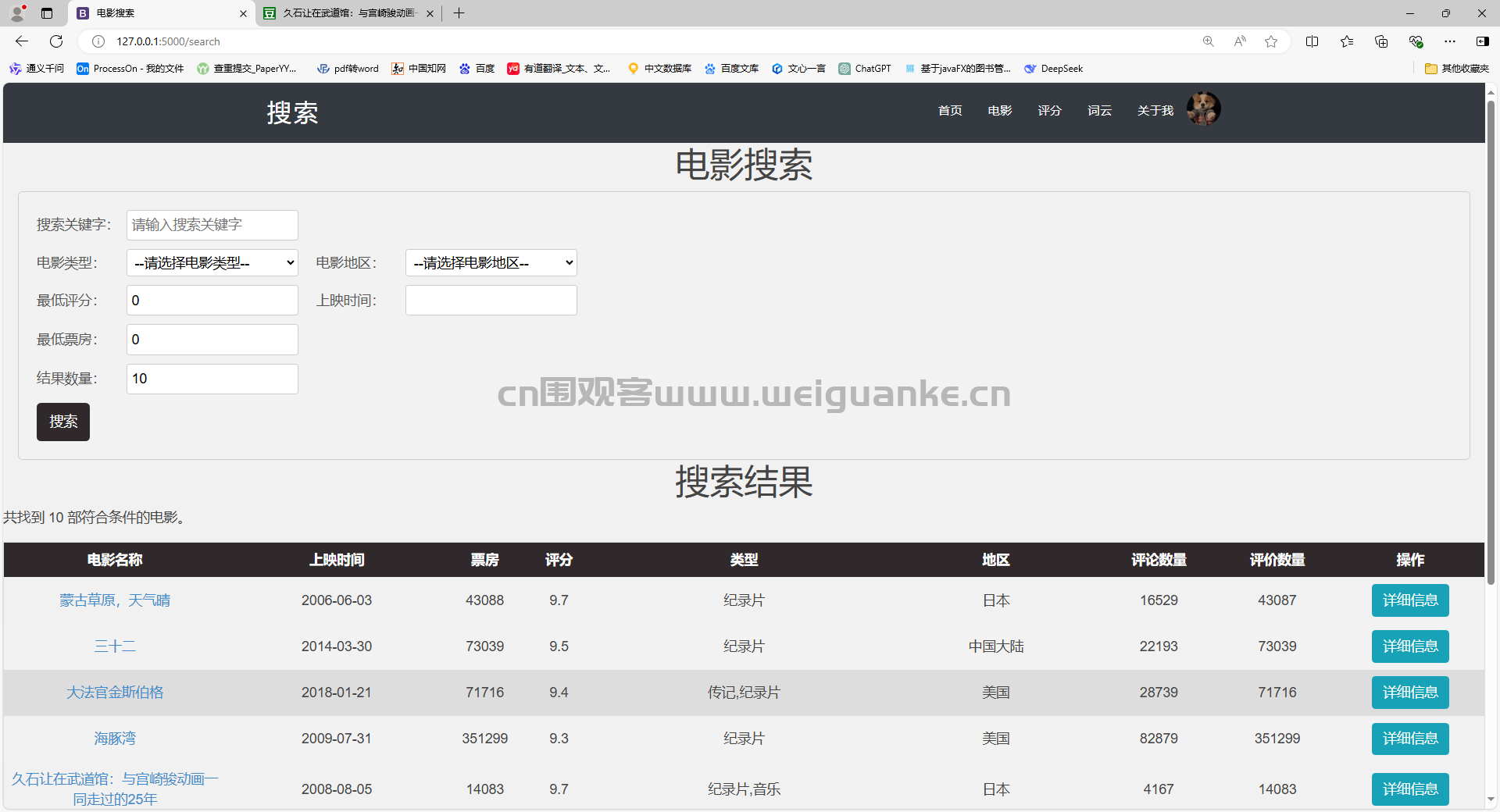
Task: Click the user avatar picture in navbar
Action: (x=1203, y=109)
